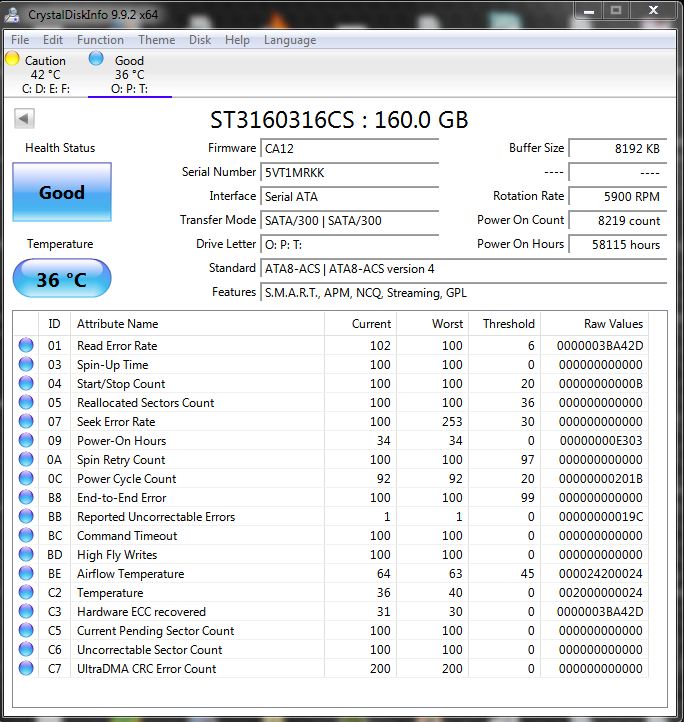684x722 pixels.
Task: Click raw value 0000000019C of Reported Uncorrectable Errors
Action: pos(601,517)
